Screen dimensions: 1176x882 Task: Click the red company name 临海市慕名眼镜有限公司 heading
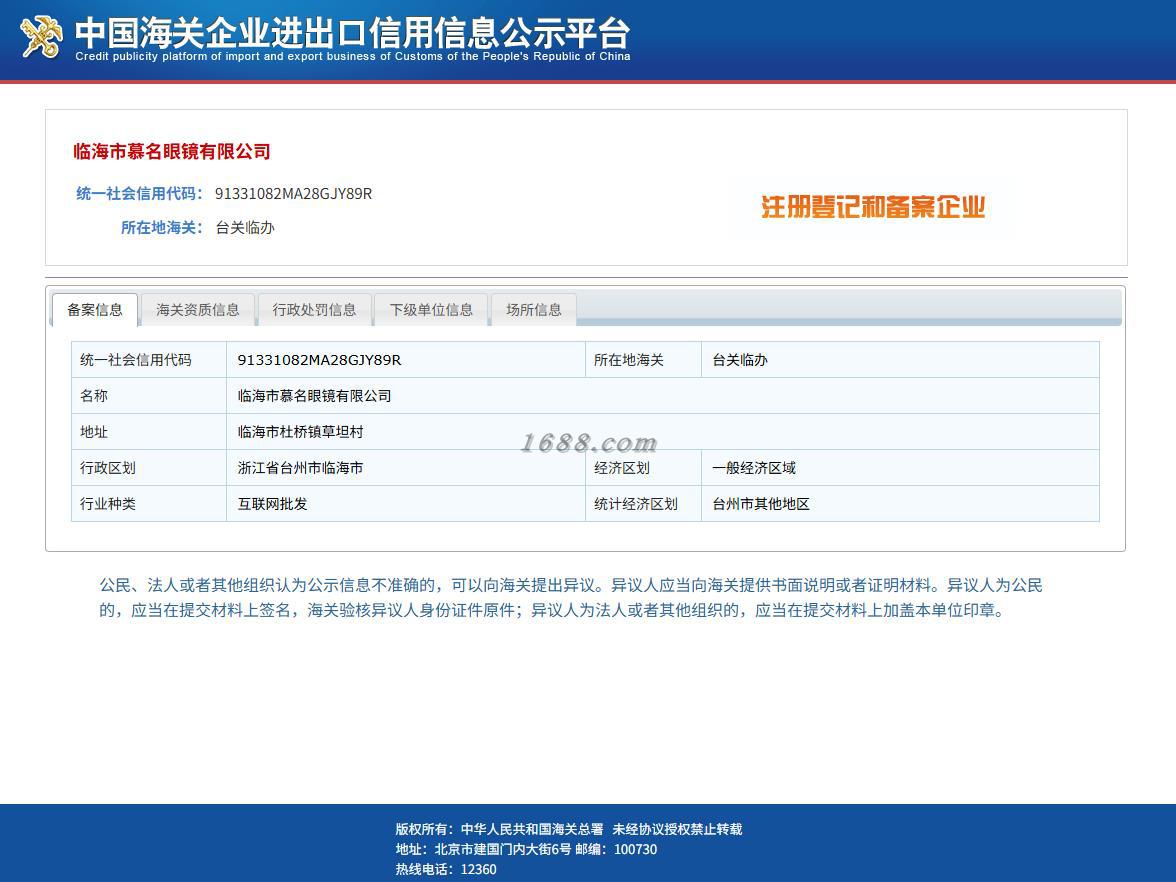[x=172, y=152]
